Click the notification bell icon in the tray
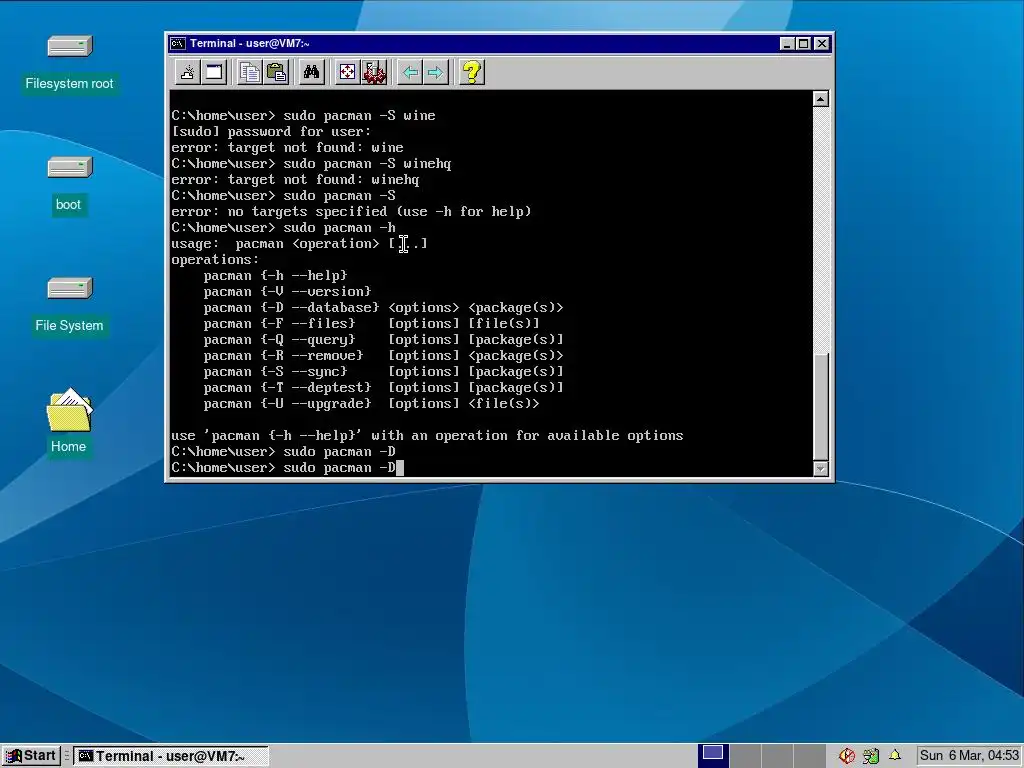 point(895,756)
